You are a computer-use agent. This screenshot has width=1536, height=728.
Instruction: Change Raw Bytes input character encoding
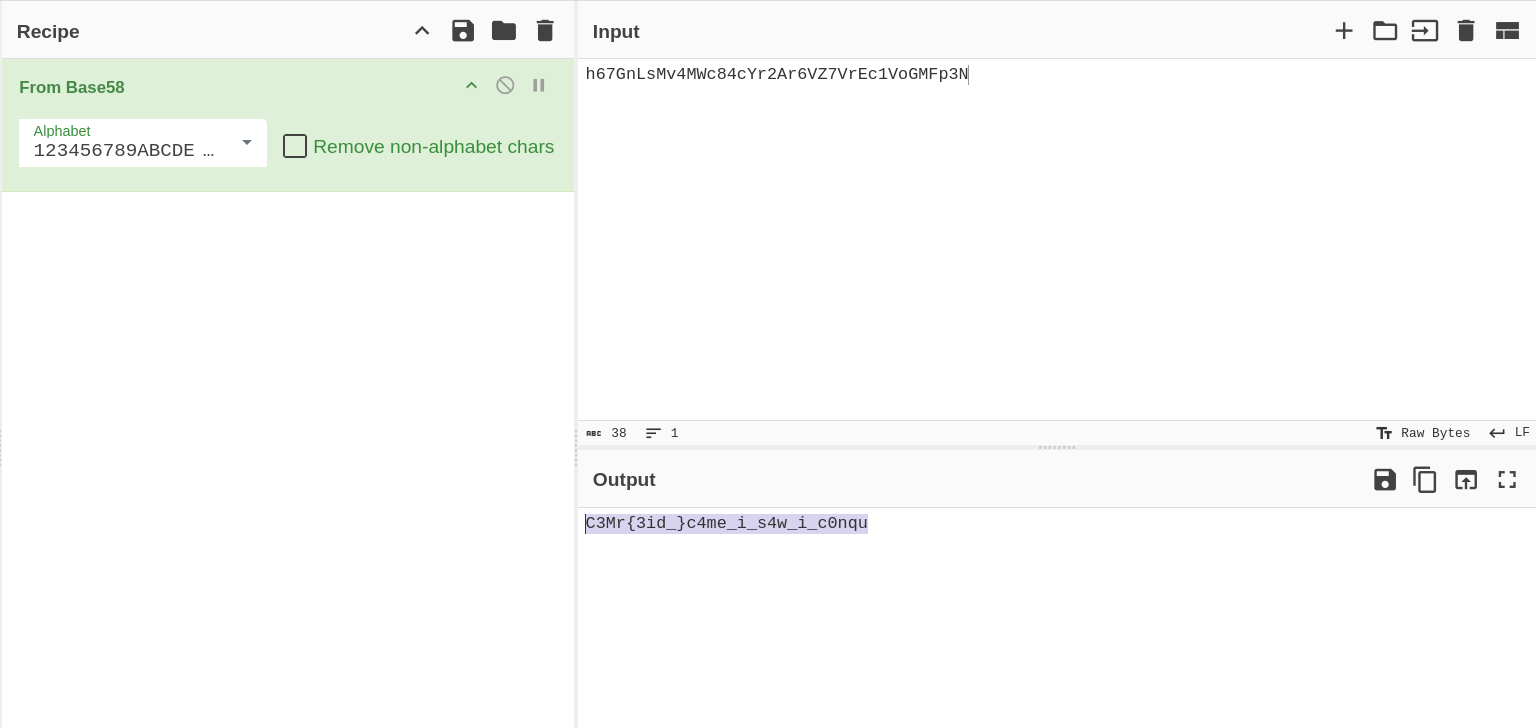click(x=1423, y=433)
